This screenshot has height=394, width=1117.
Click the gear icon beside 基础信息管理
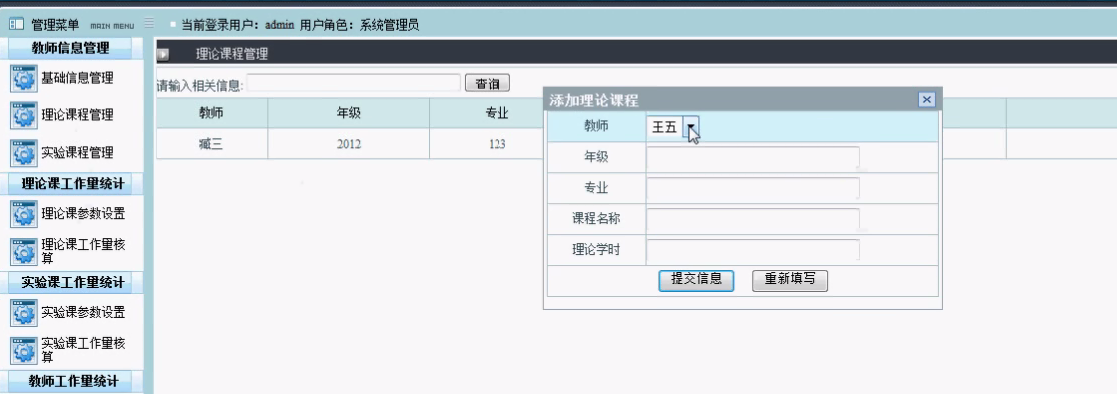tap(24, 78)
